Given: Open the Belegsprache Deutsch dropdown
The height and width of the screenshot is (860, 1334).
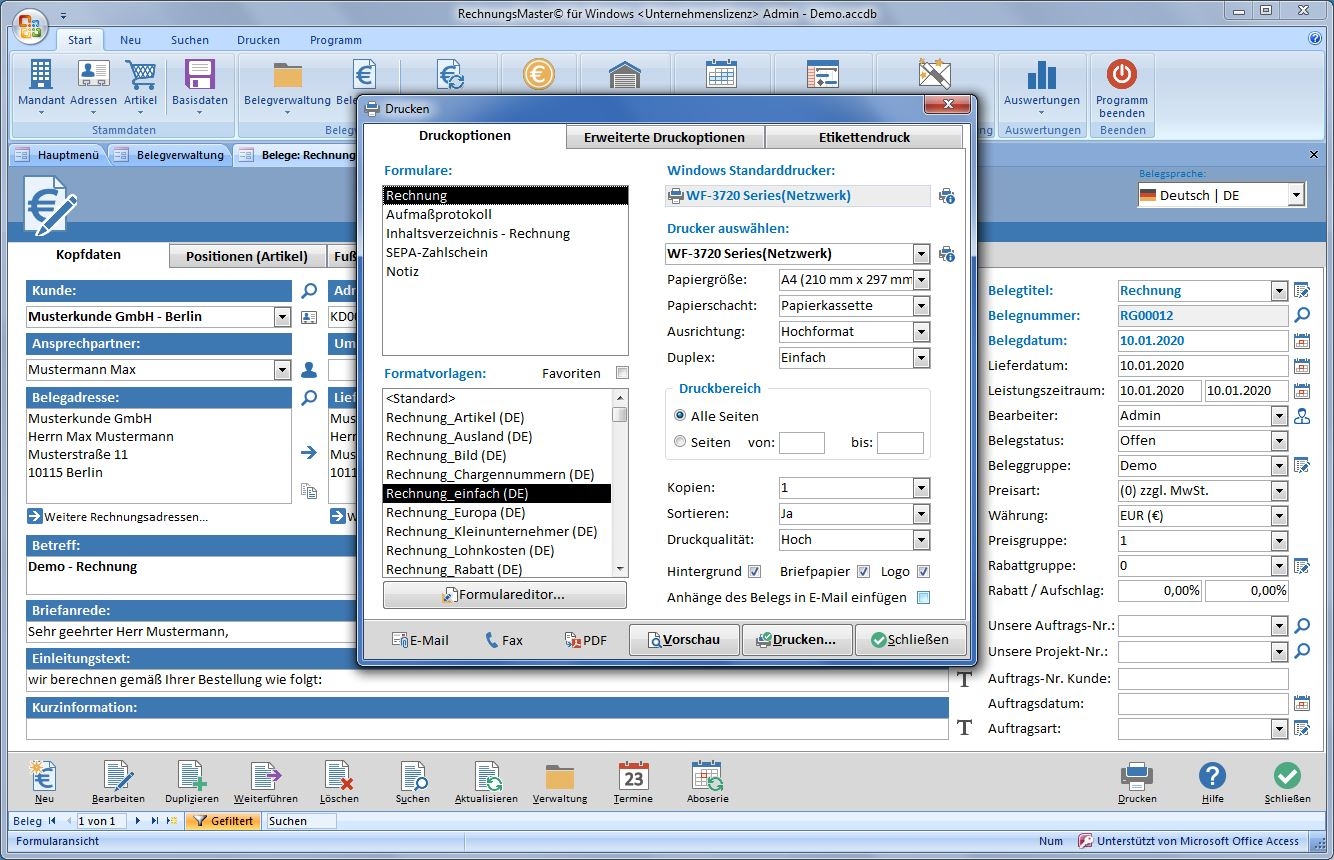Looking at the screenshot, I should (x=1296, y=195).
